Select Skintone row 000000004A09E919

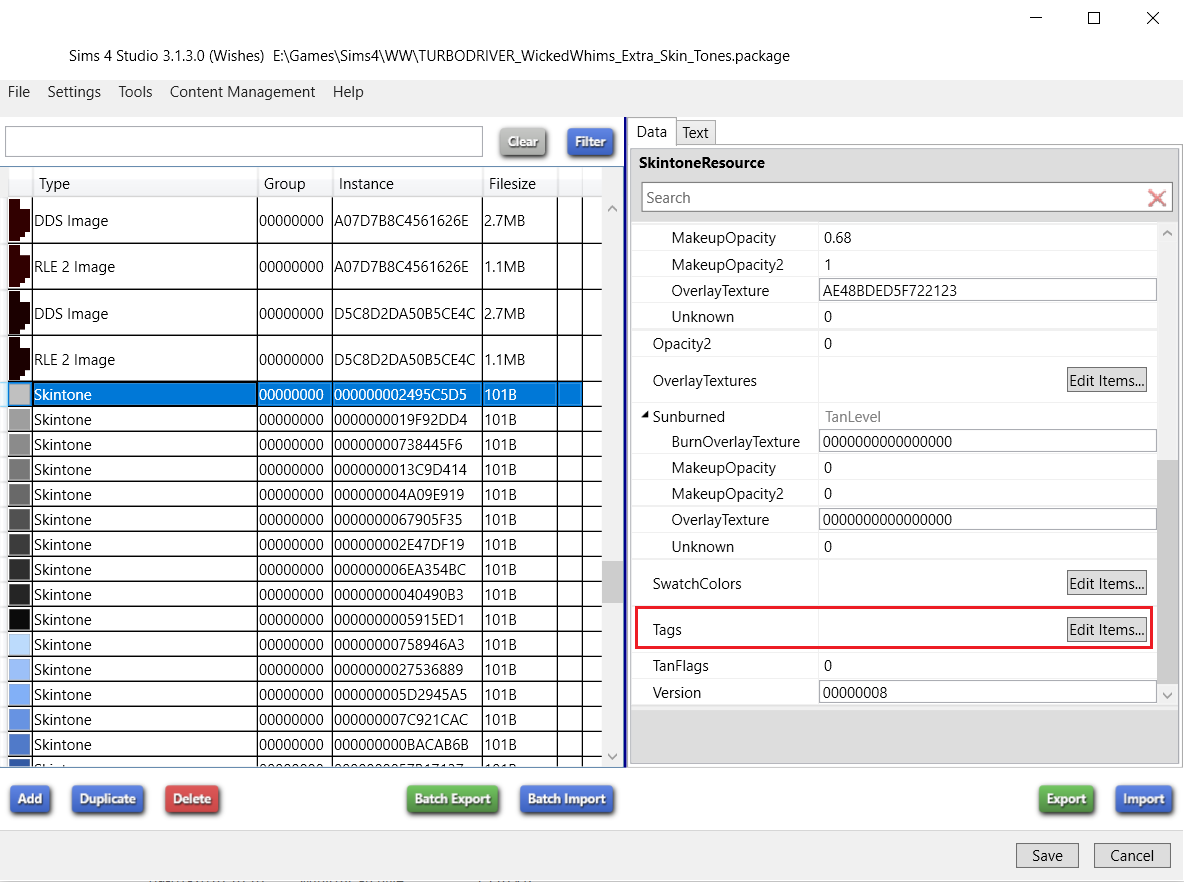[x=295, y=495]
